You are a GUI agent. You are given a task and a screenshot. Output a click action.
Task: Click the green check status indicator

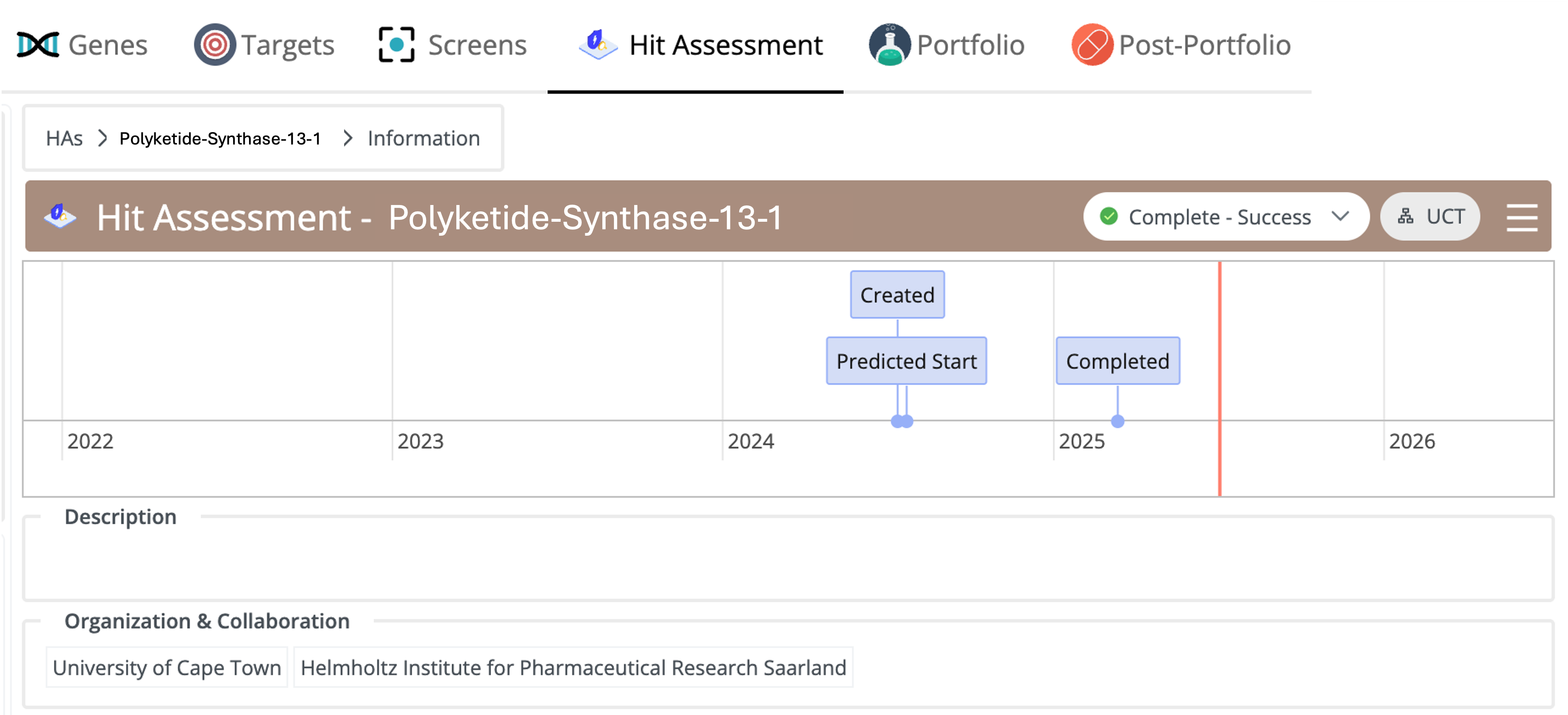[x=1108, y=216]
